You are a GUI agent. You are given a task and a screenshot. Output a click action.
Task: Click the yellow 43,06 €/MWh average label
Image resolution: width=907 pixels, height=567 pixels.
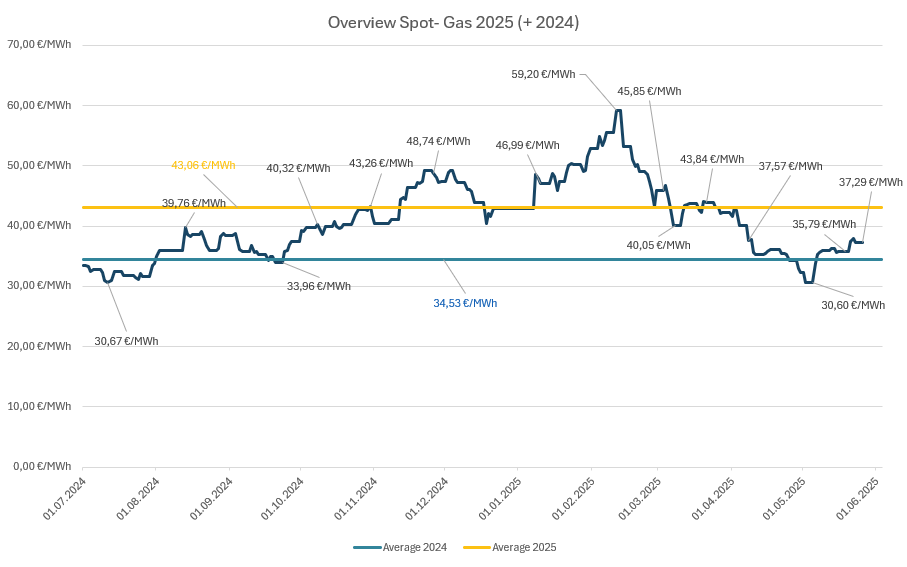(x=203, y=165)
